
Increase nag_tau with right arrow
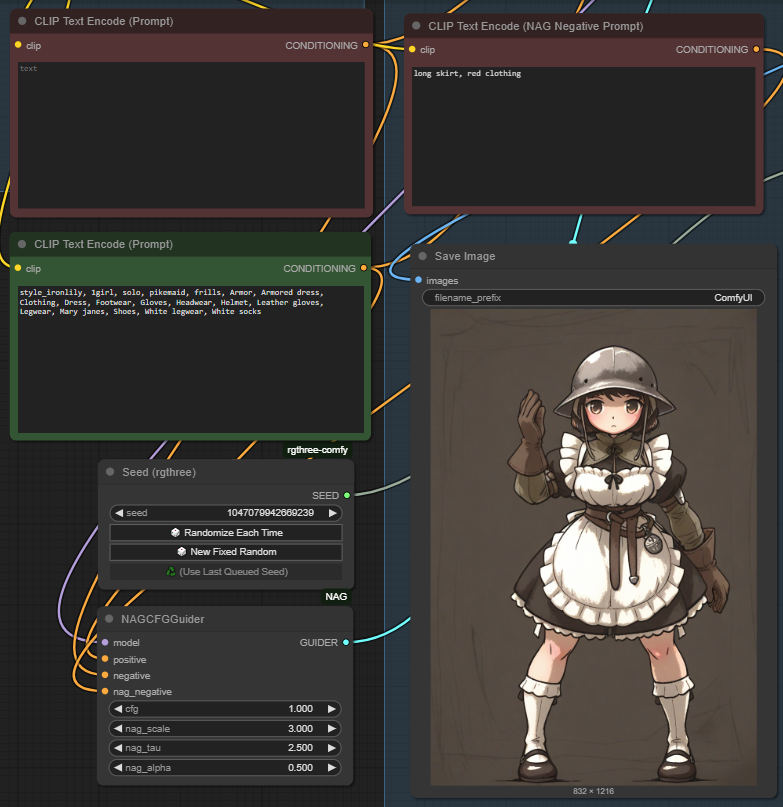[332, 748]
